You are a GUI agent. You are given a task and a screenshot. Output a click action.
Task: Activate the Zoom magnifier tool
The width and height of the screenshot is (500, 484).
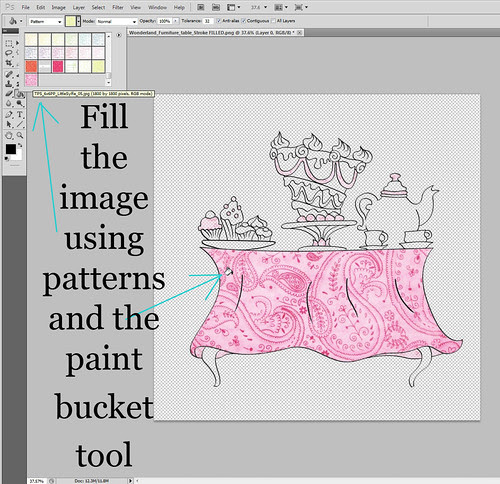click(x=20, y=135)
